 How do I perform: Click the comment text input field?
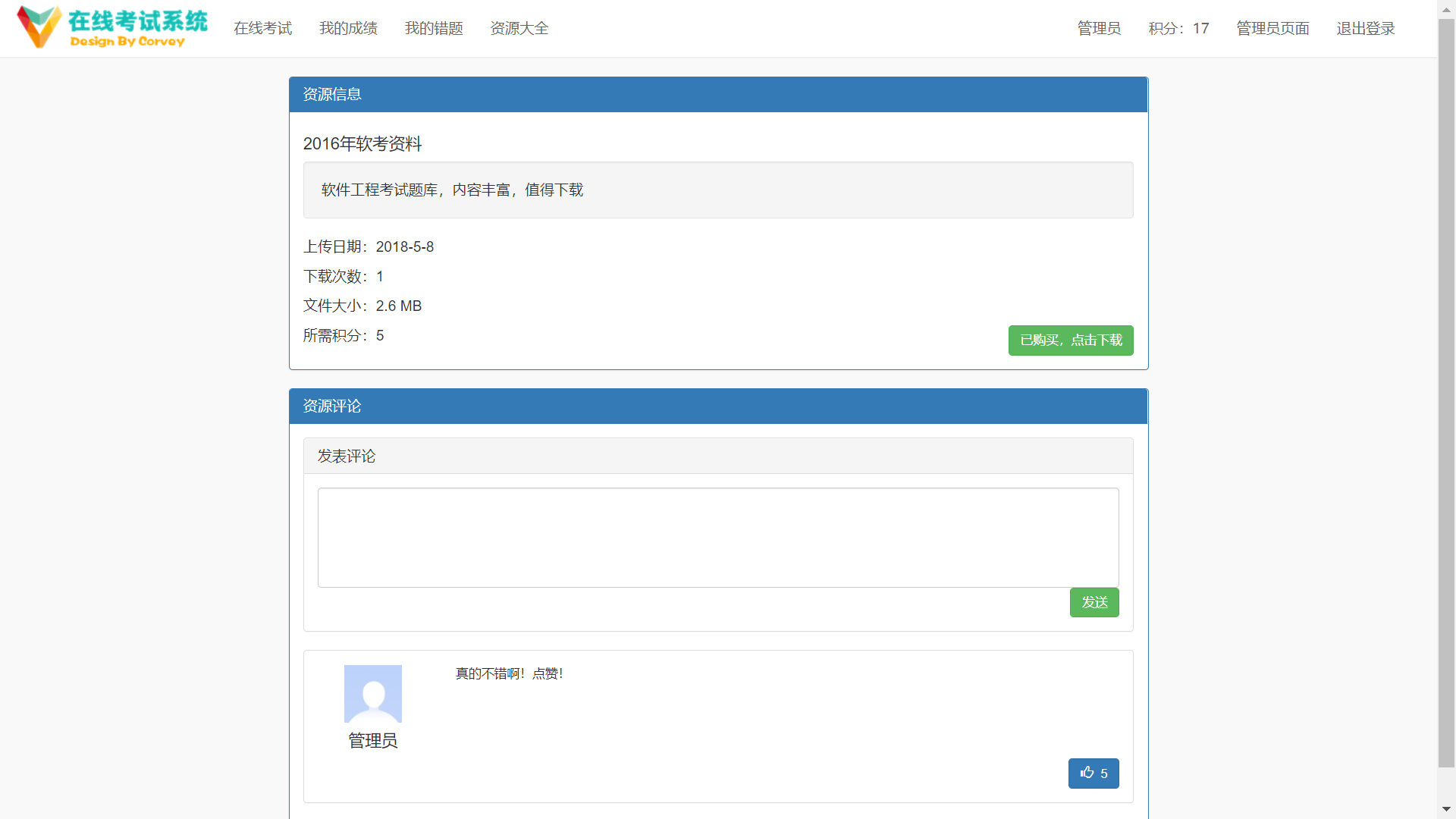pos(717,538)
